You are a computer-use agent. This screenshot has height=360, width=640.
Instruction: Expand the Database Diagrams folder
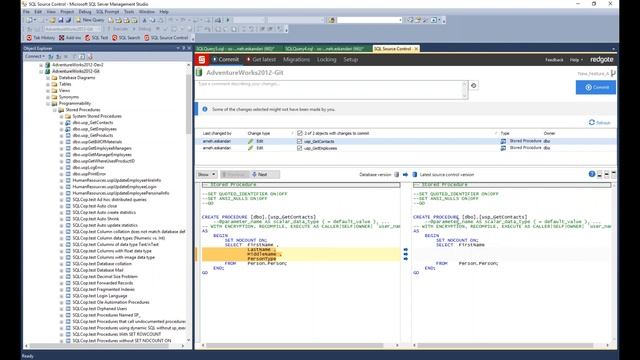pos(48,78)
